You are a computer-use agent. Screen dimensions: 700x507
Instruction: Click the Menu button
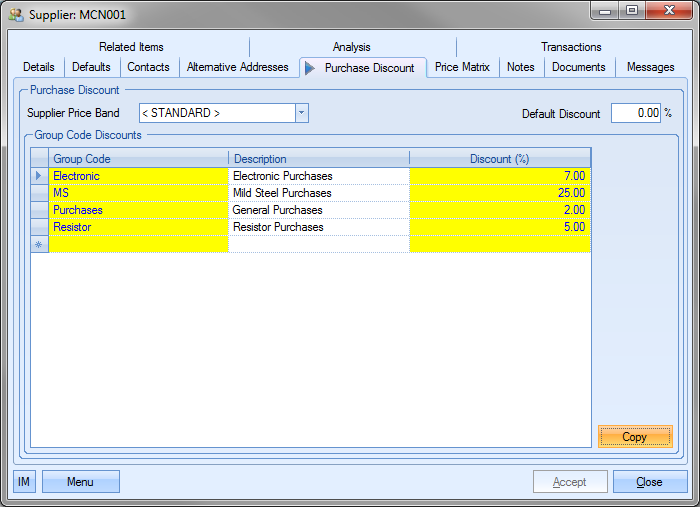tap(80, 482)
